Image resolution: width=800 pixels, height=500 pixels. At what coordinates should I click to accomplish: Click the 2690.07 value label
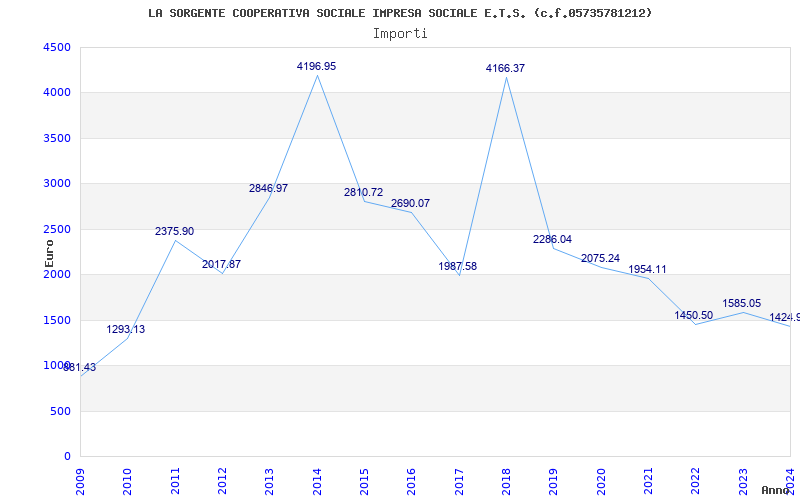coord(410,203)
